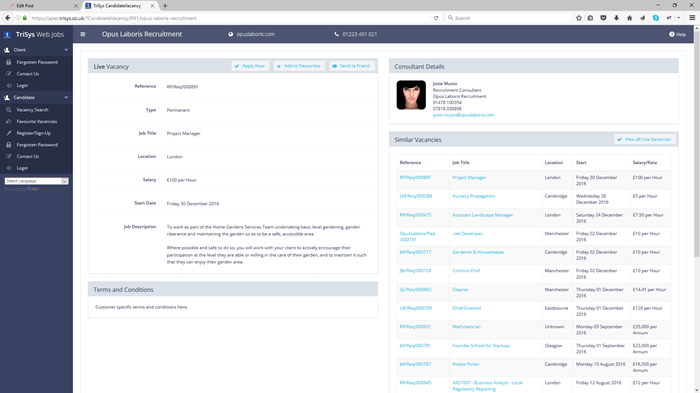Click the browser address bar
Screen dimensions: 700x393
click(228, 18)
